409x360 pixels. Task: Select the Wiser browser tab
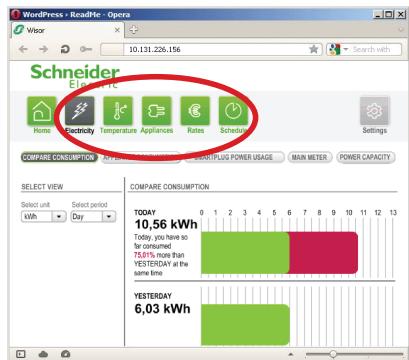pyautogui.click(x=68, y=30)
